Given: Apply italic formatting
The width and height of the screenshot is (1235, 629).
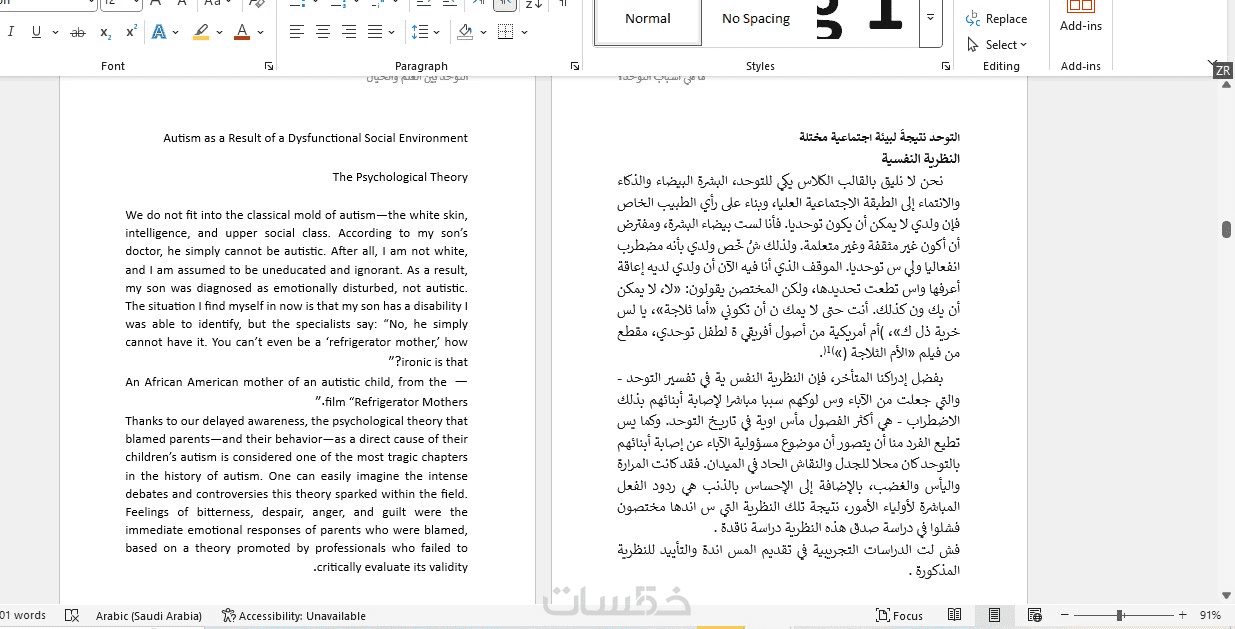Looking at the screenshot, I should click(x=11, y=32).
